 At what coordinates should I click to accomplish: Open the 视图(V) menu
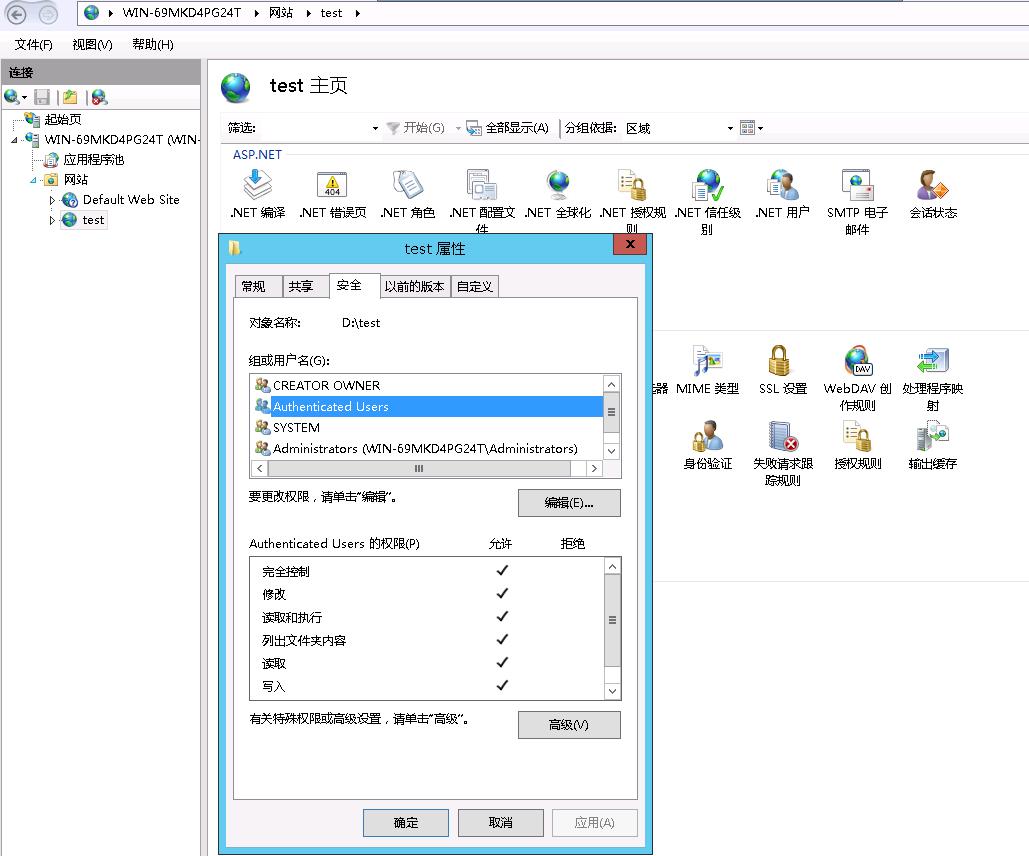[x=90, y=44]
